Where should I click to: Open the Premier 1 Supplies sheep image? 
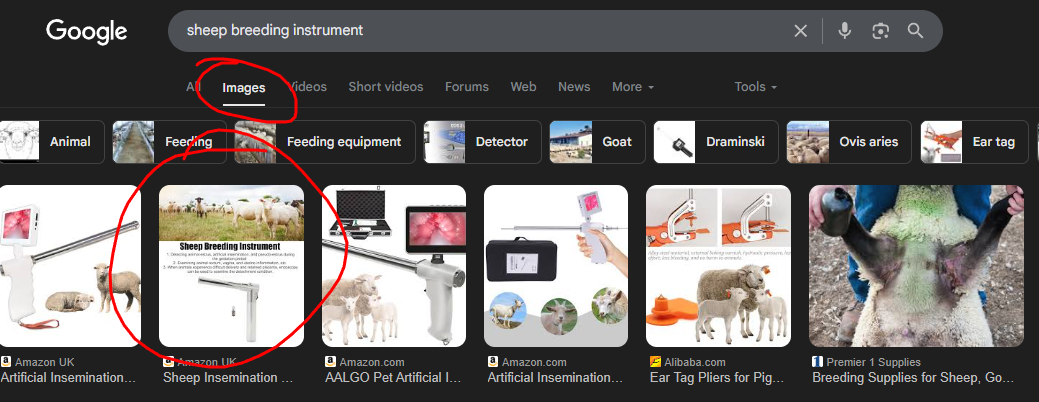(916, 266)
